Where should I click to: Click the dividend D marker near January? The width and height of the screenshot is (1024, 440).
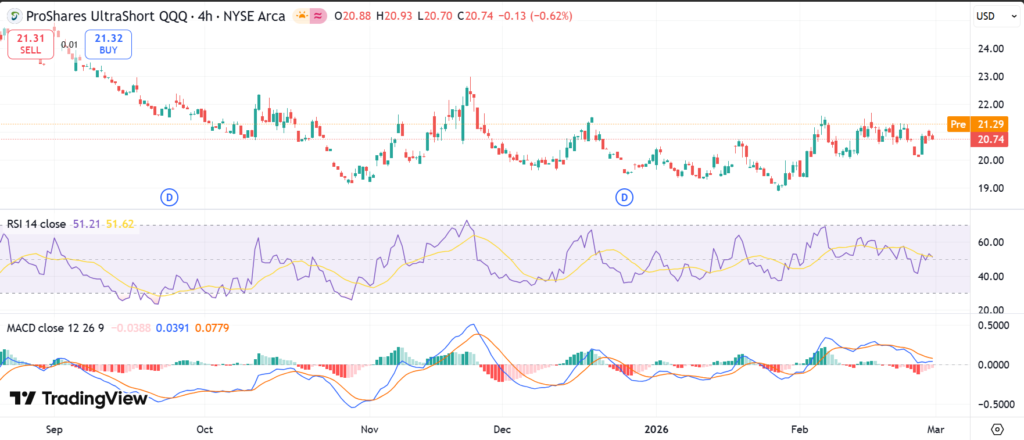coord(626,198)
